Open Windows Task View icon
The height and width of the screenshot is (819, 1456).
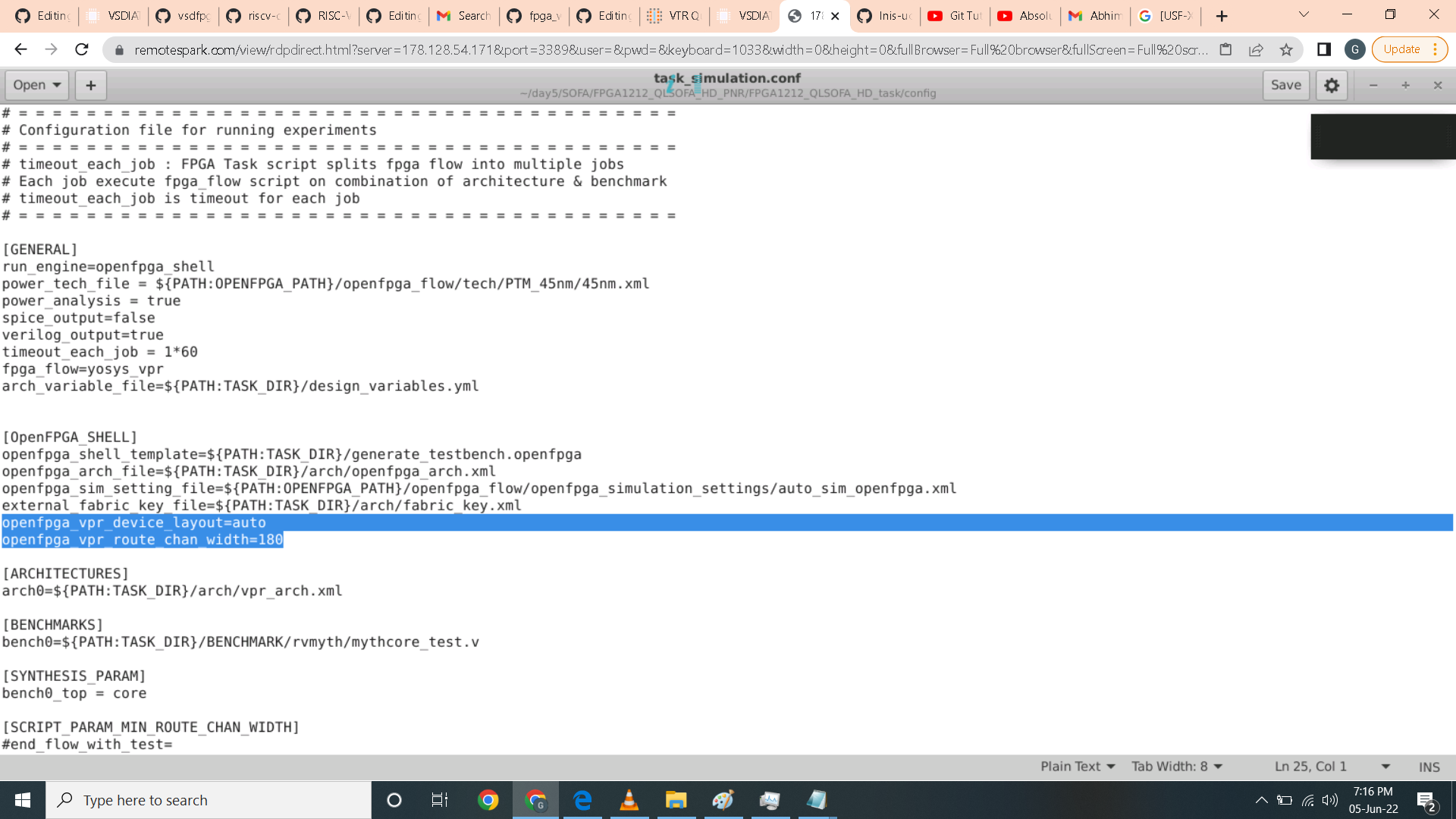click(x=439, y=800)
